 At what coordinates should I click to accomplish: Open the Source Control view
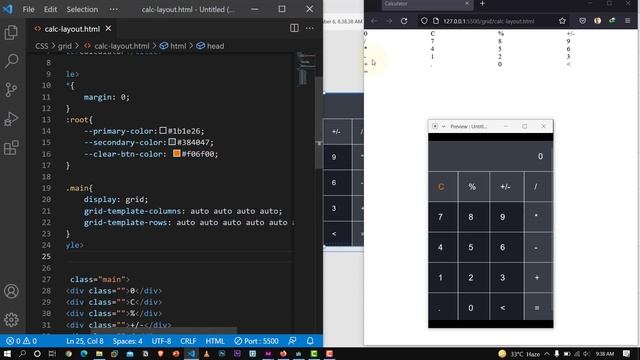(x=11, y=90)
